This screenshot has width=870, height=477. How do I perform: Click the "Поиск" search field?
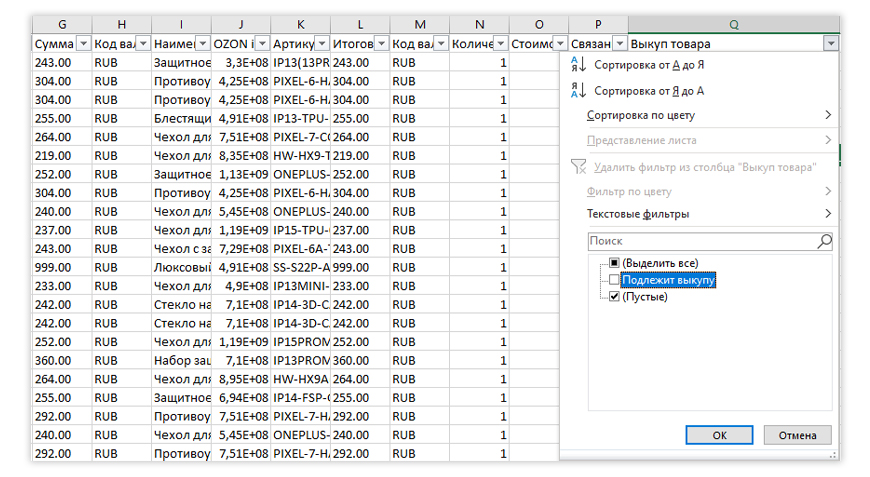700,241
